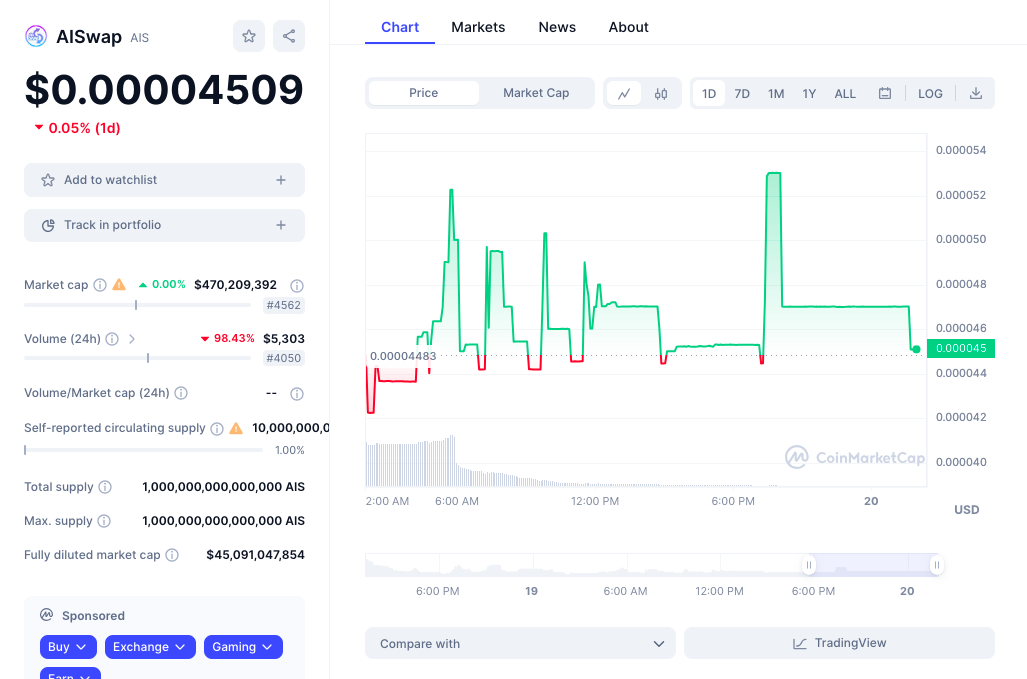Image resolution: width=1027 pixels, height=679 pixels.
Task: Click the warning triangle next to Market cap
Action: click(118, 284)
